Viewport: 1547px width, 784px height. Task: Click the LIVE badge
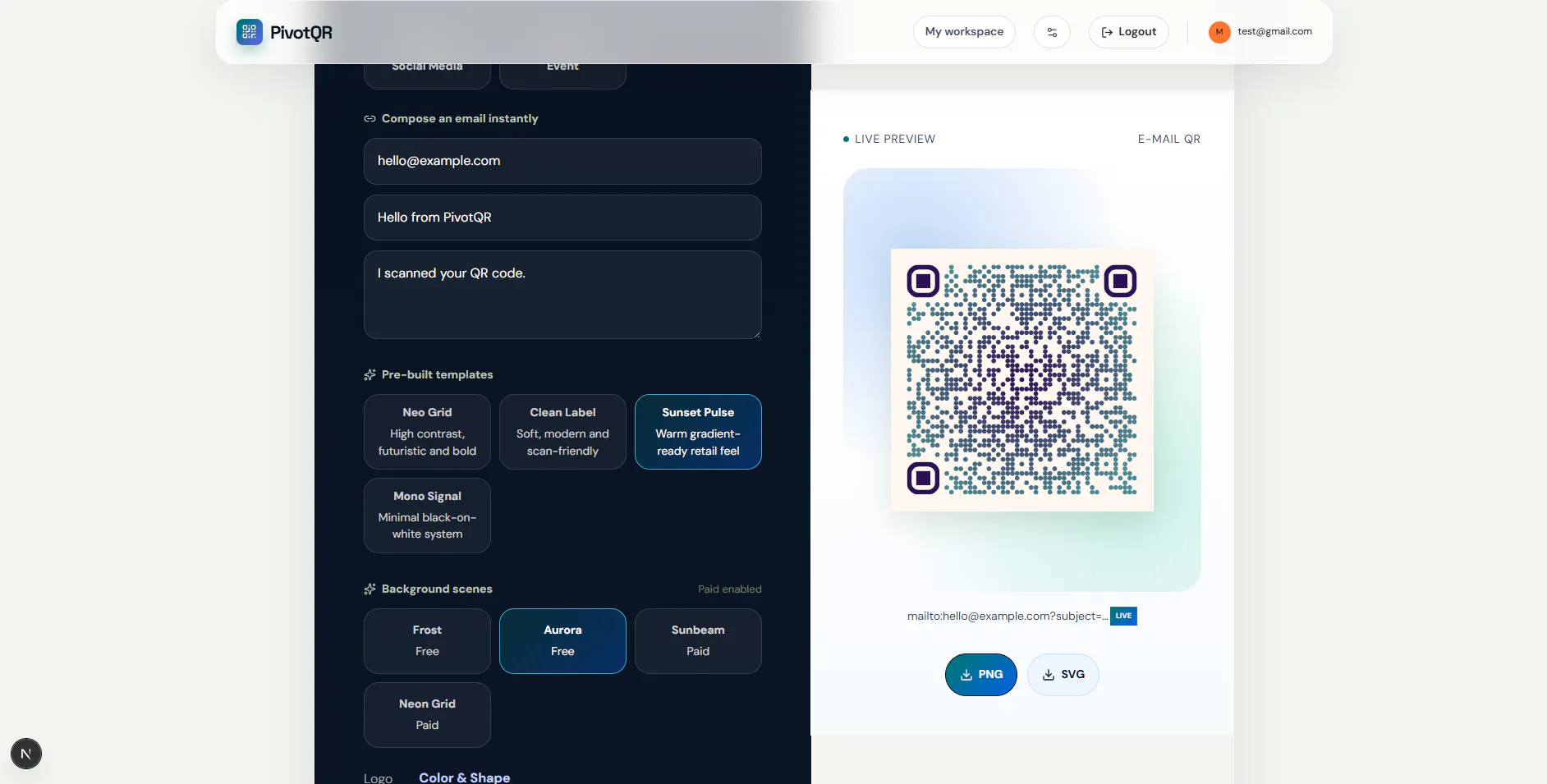1123,617
